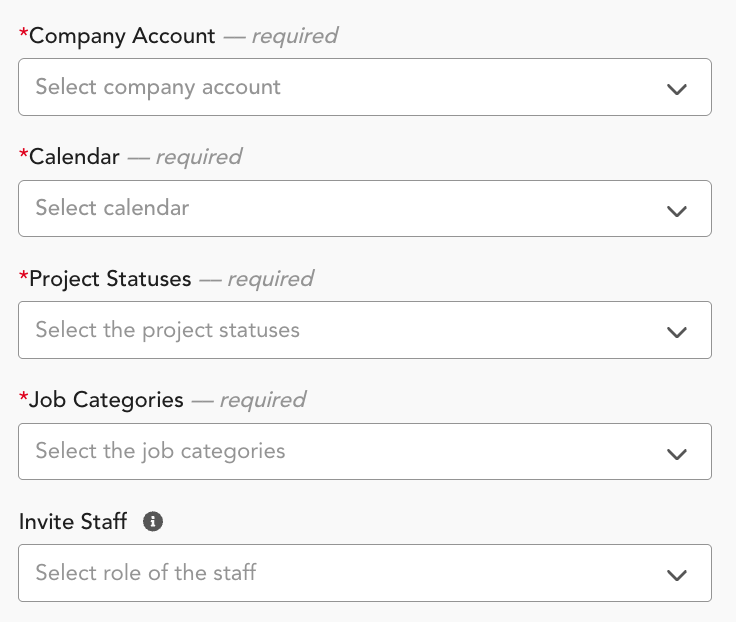736x622 pixels.
Task: Open the Select calendar dropdown
Action: point(340,209)
